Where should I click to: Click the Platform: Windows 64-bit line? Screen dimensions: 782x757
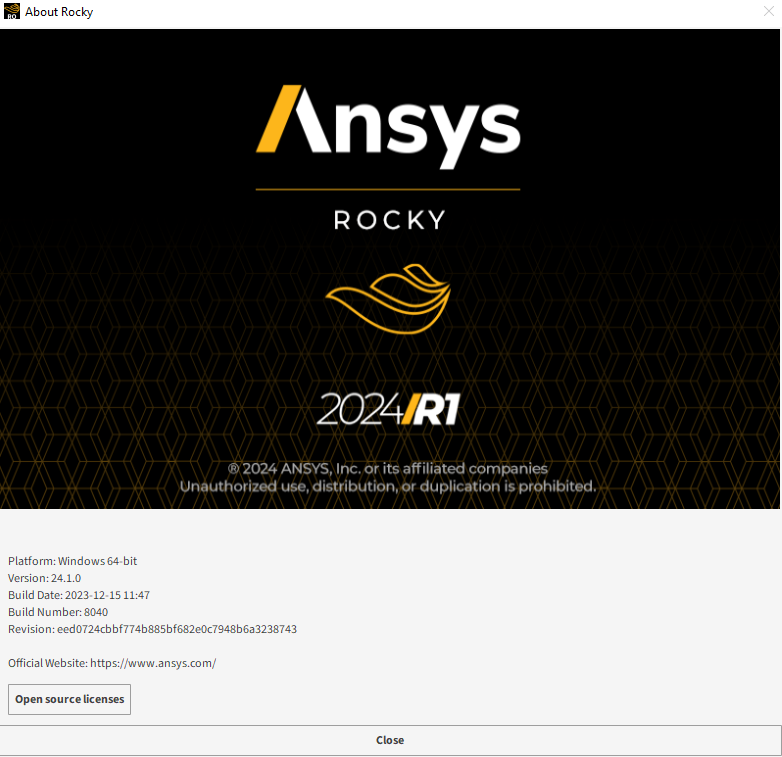72,561
